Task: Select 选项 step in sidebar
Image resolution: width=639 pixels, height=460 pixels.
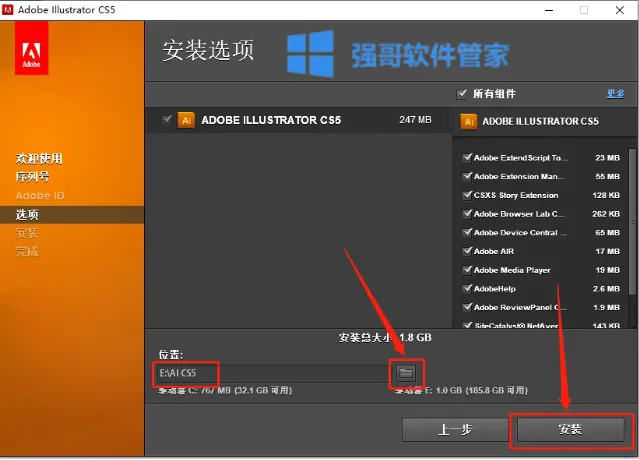Action: pyautogui.click(x=27, y=214)
